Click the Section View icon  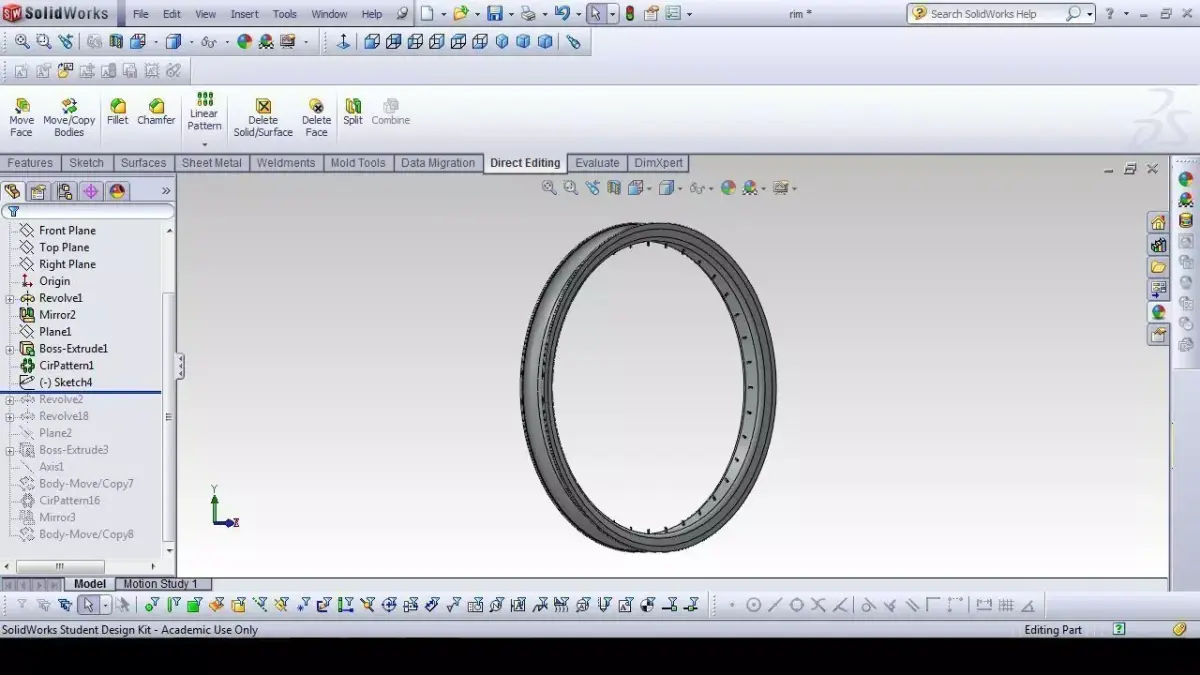pyautogui.click(x=613, y=187)
